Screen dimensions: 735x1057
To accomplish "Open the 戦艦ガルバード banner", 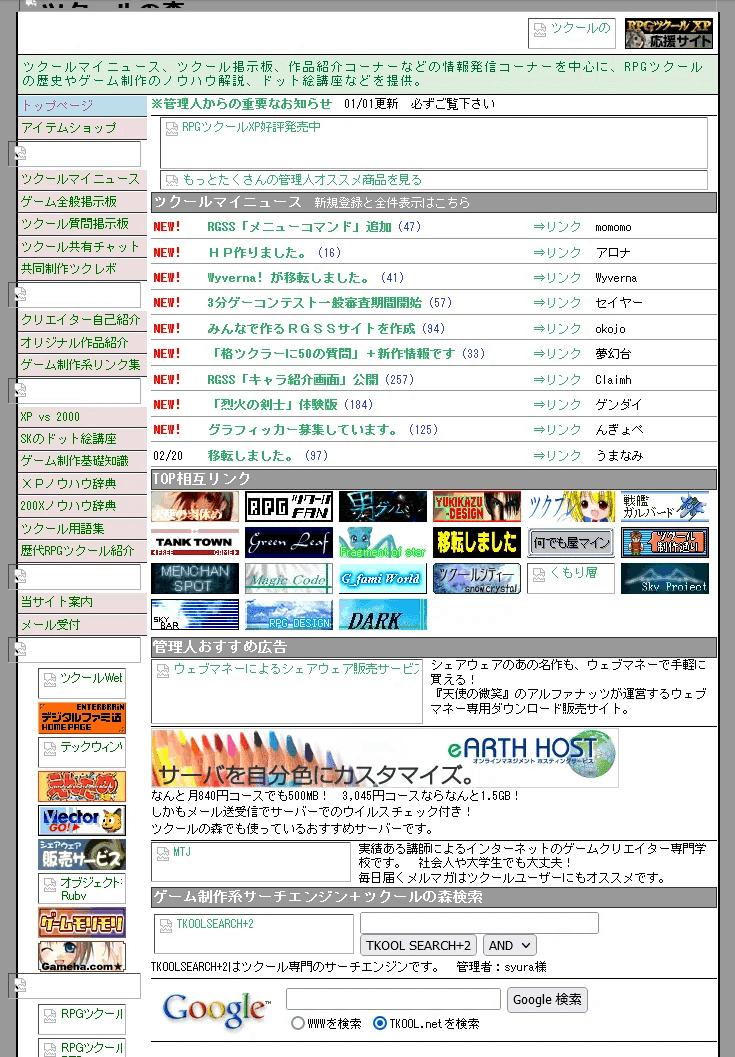I will coord(665,507).
